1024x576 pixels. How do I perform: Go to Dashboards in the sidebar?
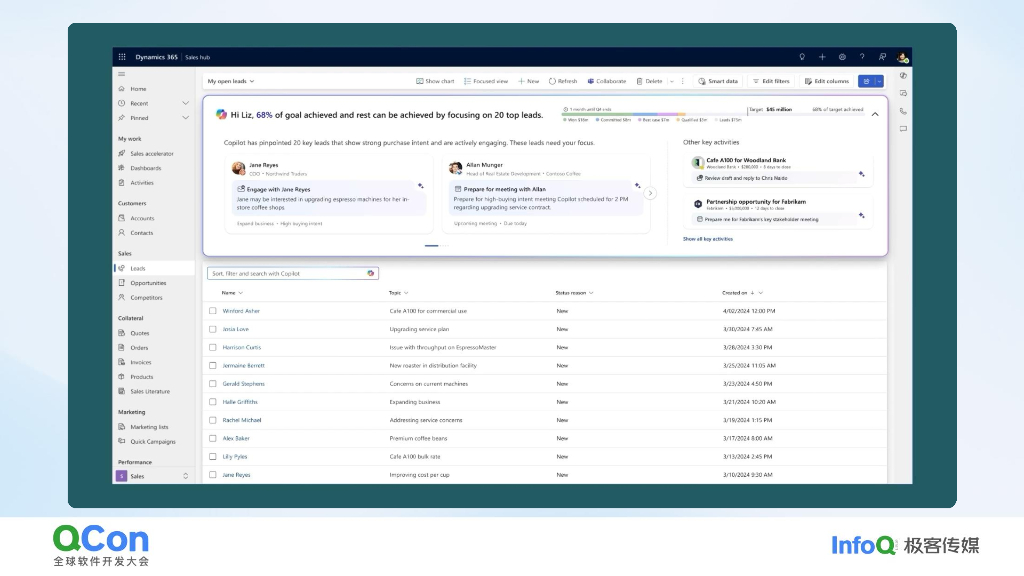(145, 168)
